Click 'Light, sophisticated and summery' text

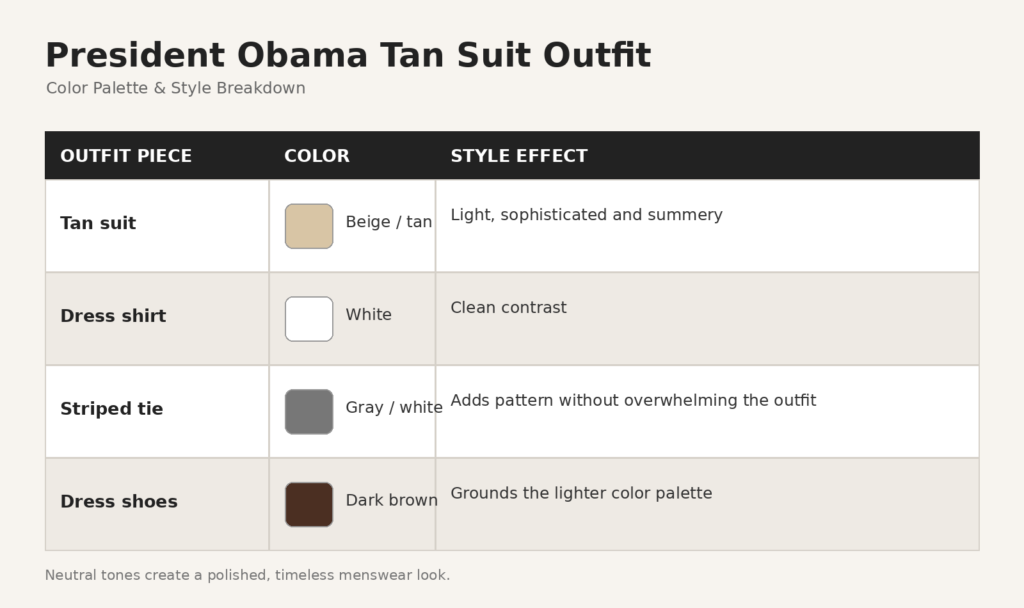586,215
